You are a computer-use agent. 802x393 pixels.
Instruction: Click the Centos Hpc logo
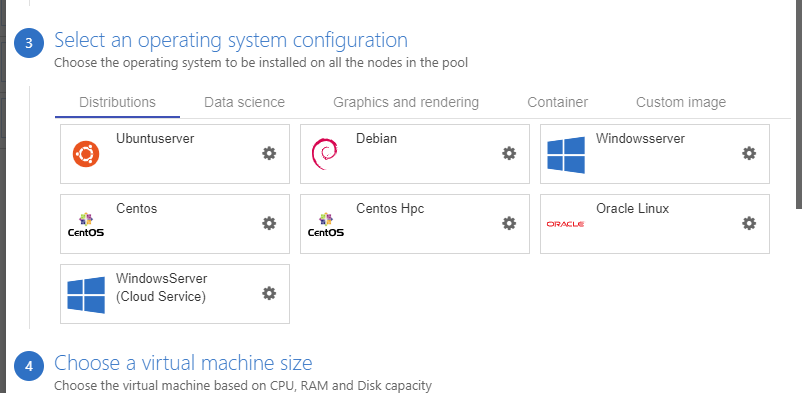point(326,225)
